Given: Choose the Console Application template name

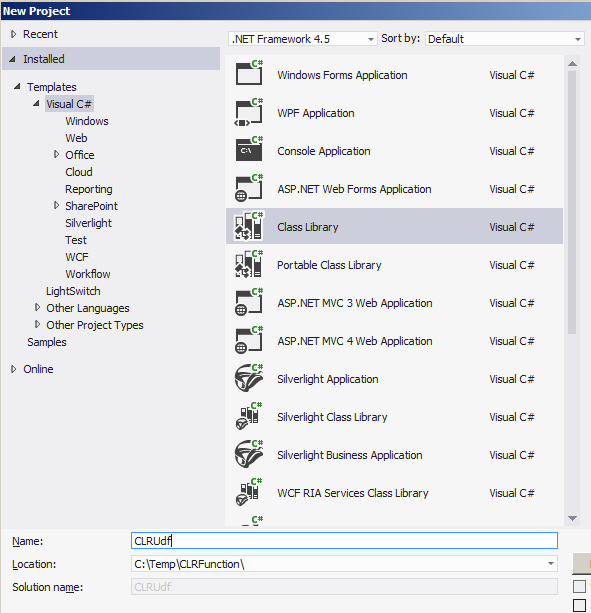Looking at the screenshot, I should pos(323,151).
